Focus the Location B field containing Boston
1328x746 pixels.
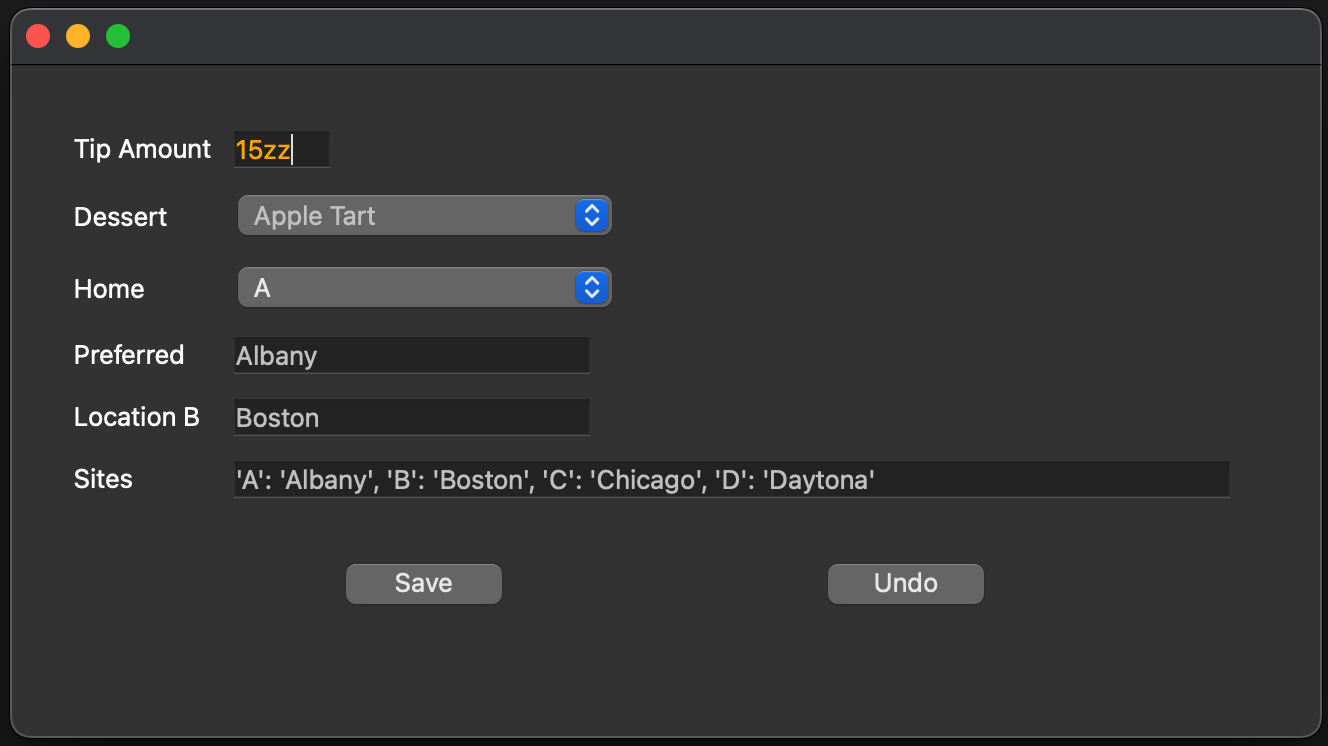pos(410,418)
